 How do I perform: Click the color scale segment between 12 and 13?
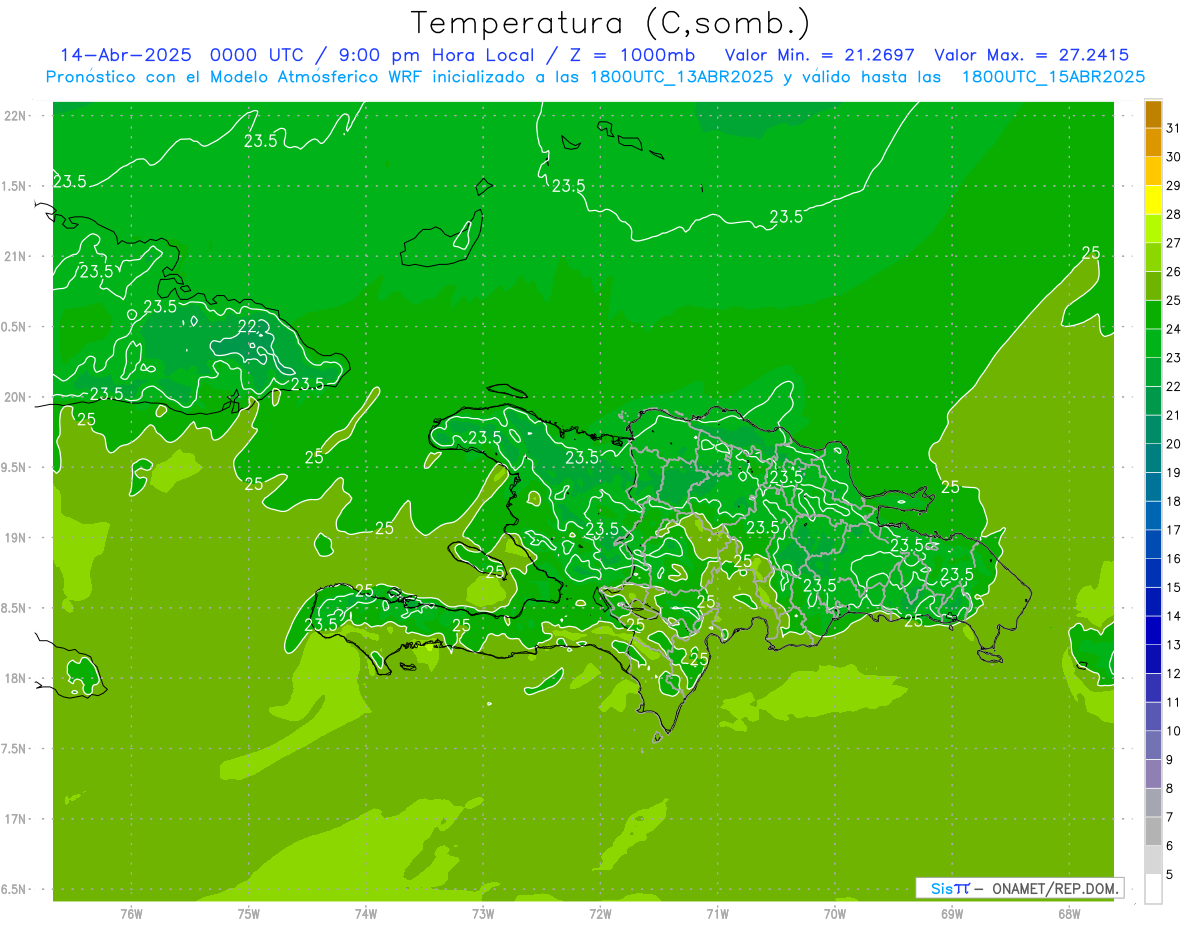[x=1153, y=660]
